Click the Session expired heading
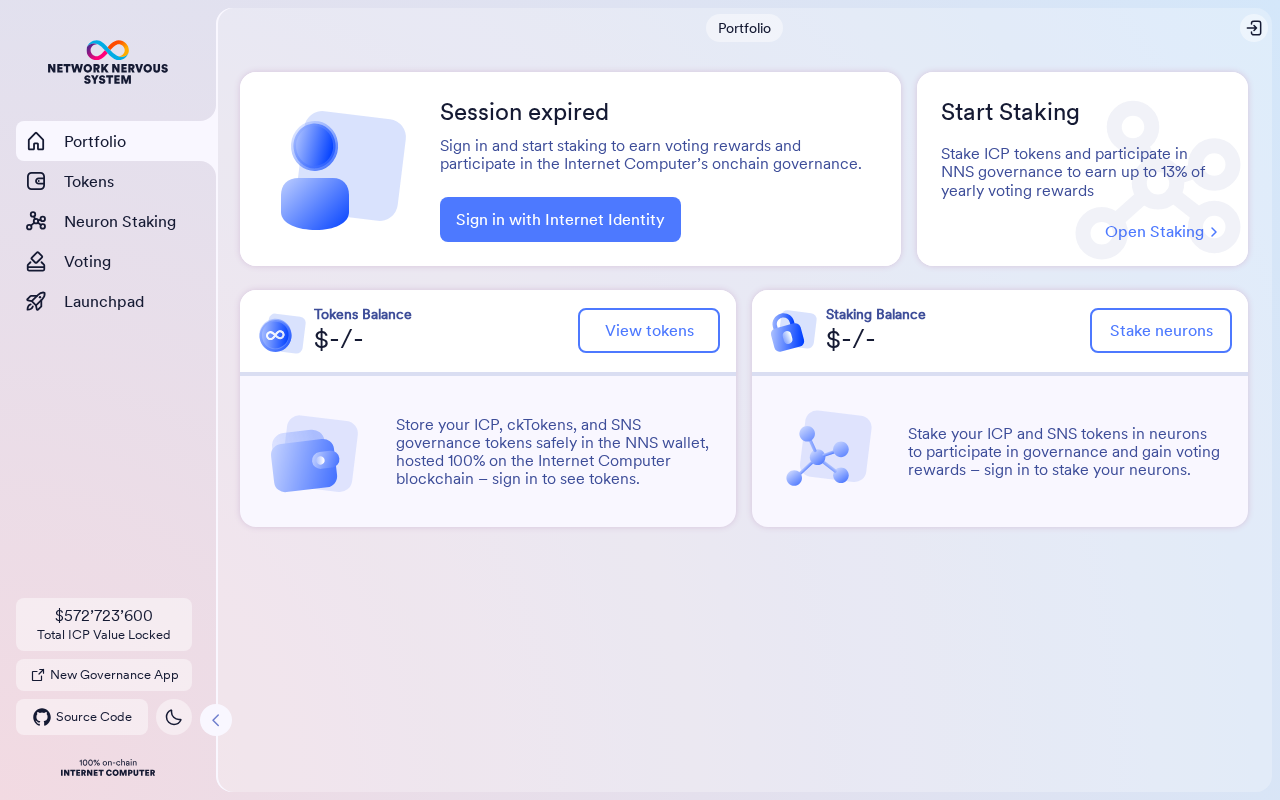Screen dimensions: 1280x800 pos(524,112)
